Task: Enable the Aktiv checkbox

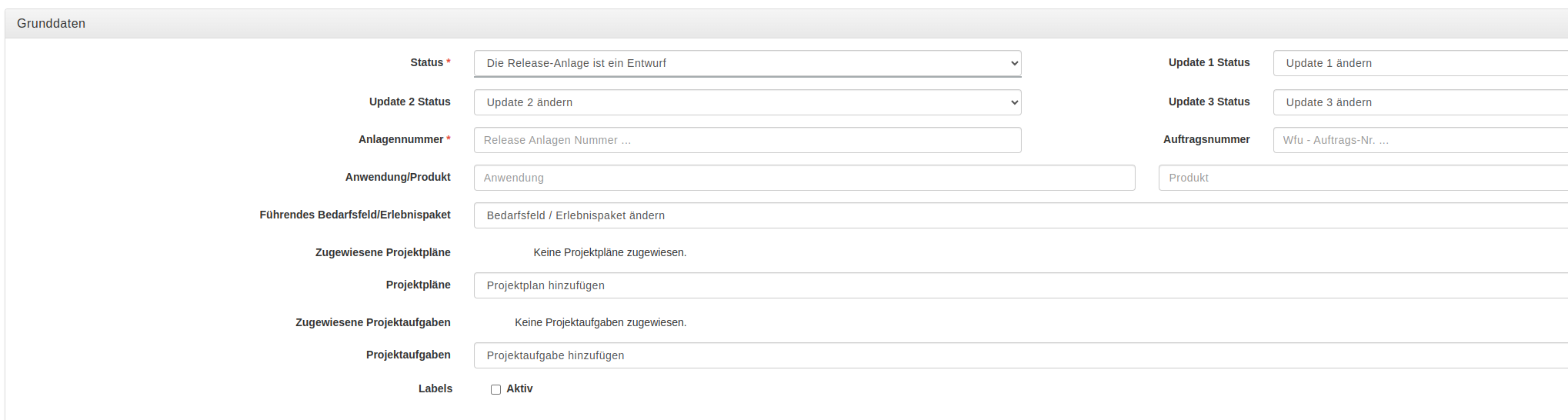Action: coord(495,390)
